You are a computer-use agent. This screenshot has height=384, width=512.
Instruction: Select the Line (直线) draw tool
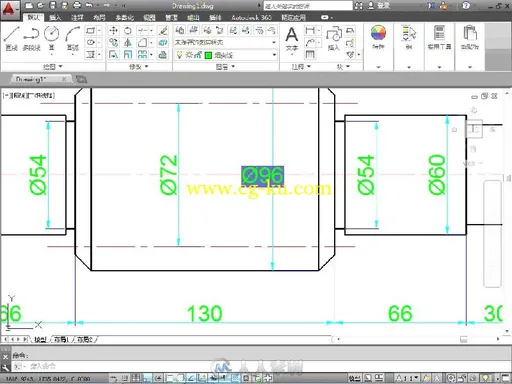pos(11,38)
